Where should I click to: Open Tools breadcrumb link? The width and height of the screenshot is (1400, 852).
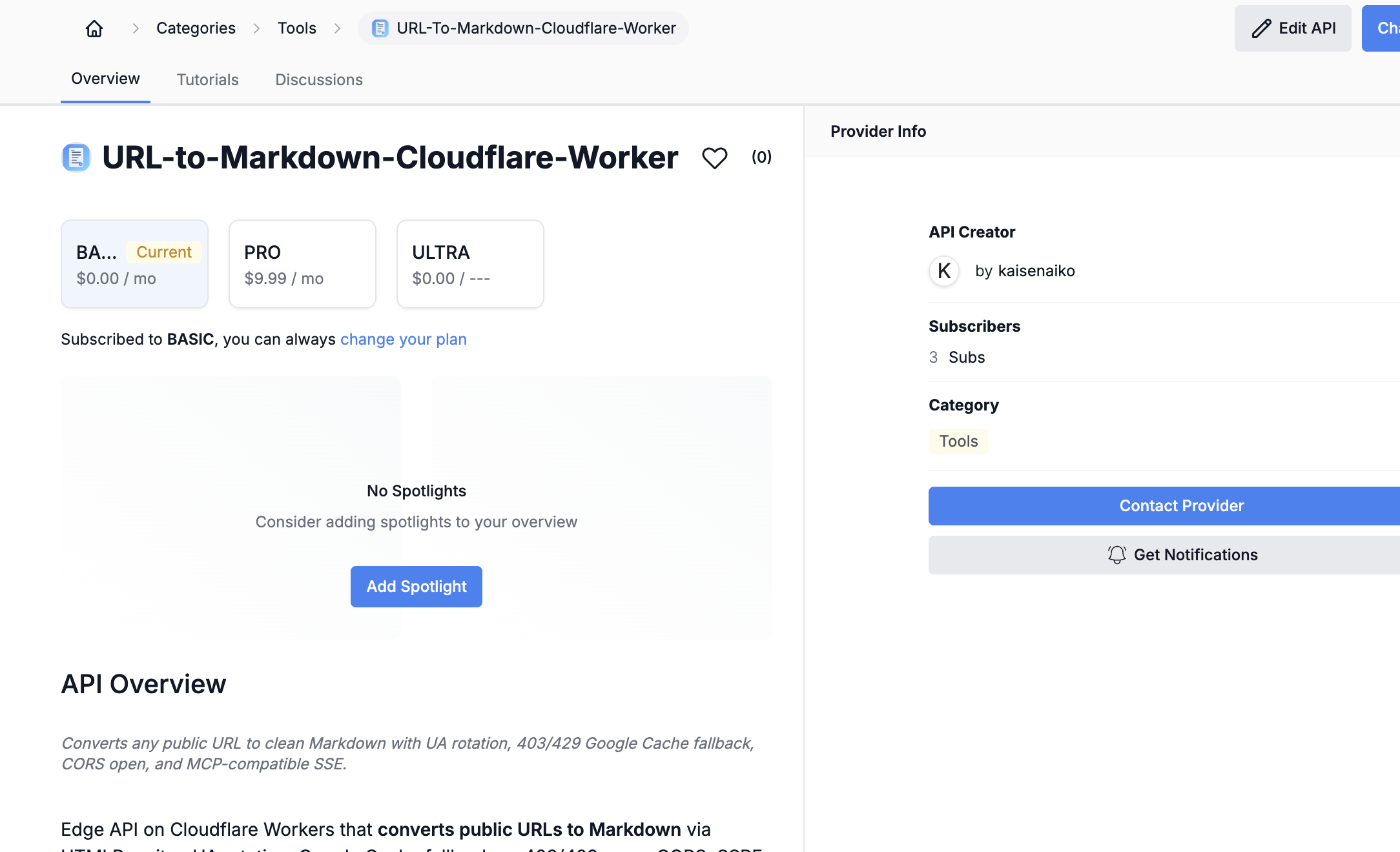click(x=297, y=28)
